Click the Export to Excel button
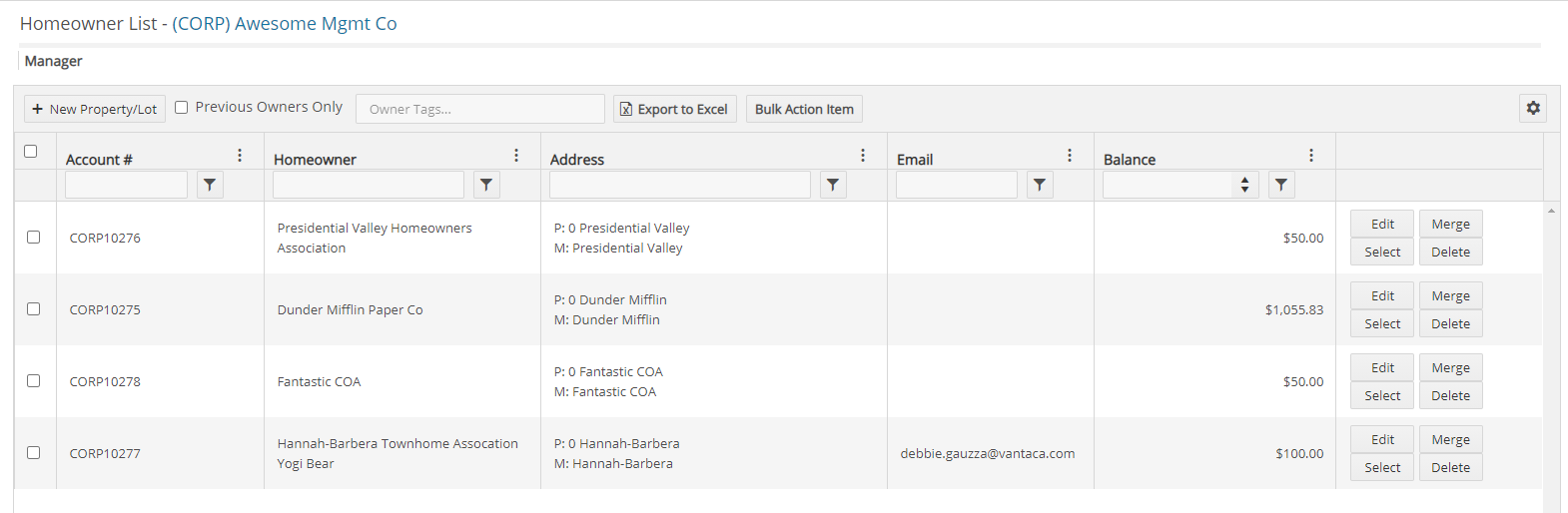 [675, 109]
